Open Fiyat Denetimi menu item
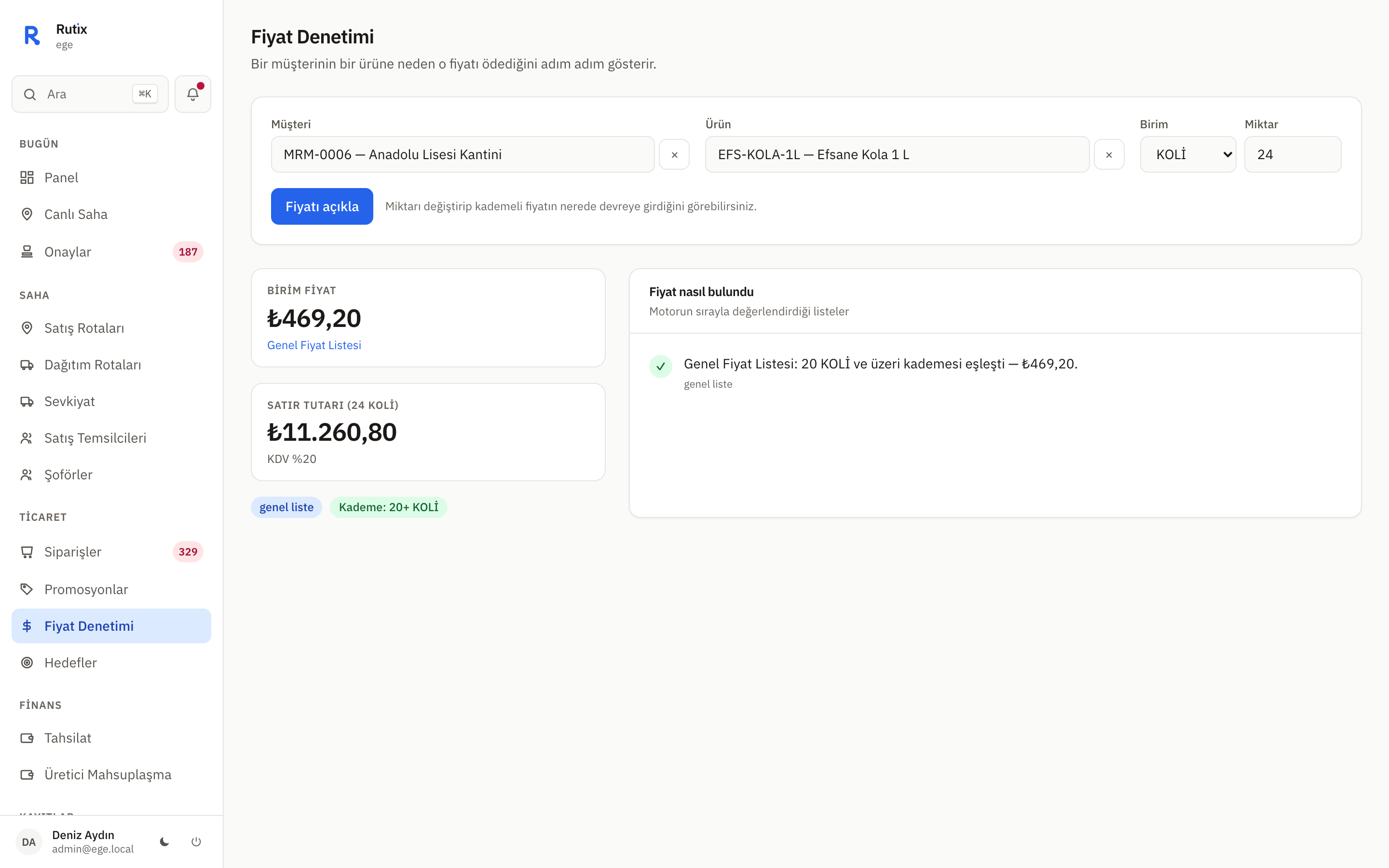 (111, 626)
